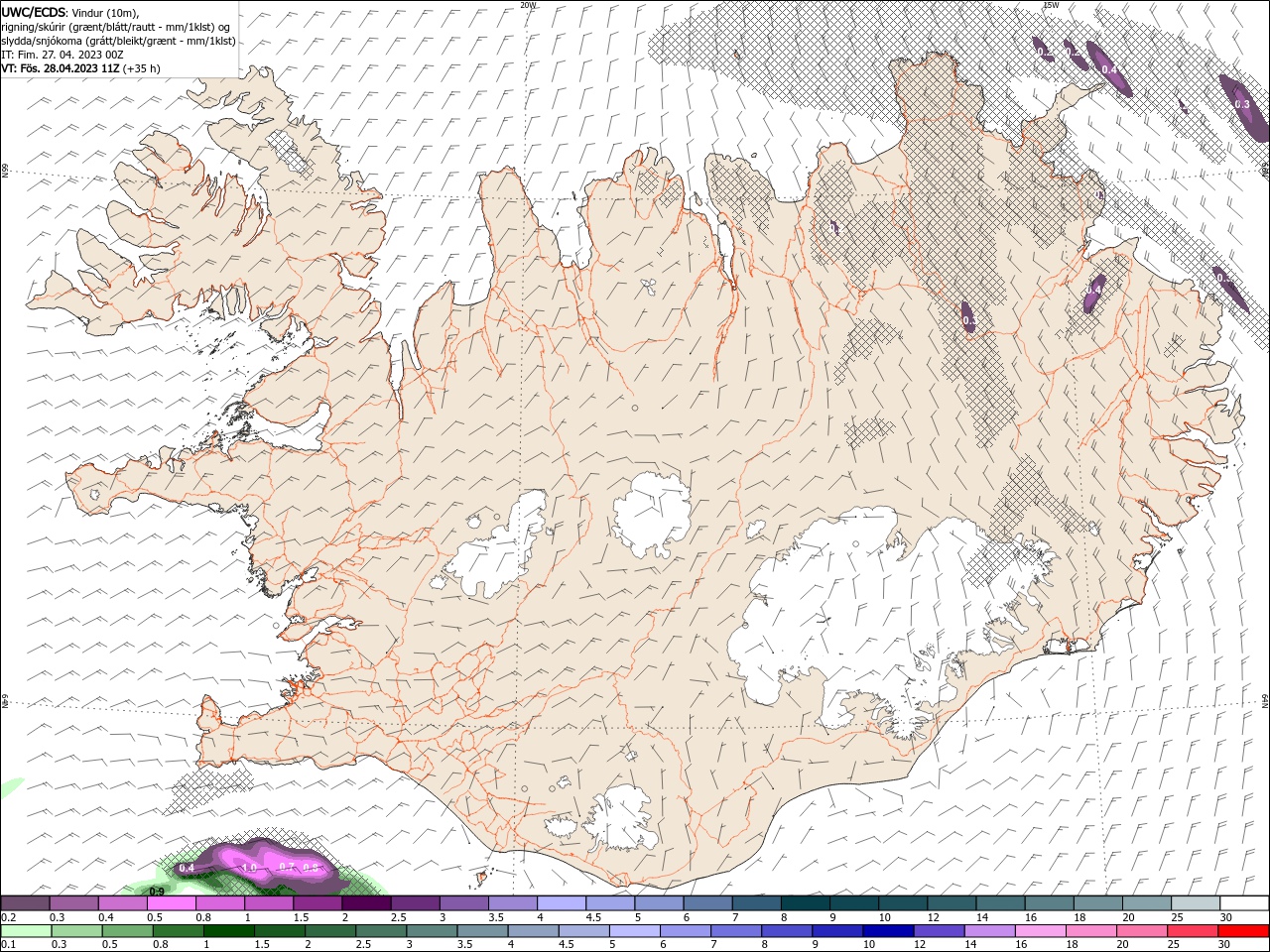Click the UWC/ECDS title text
Image resolution: width=1270 pixels, height=952 pixels.
click(32, 12)
